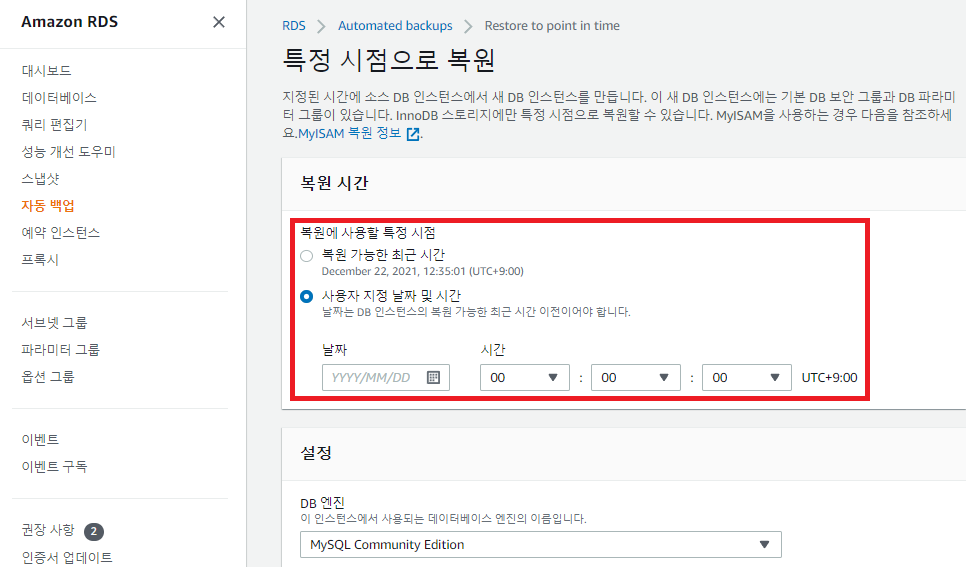Open the MyISAM 복원 정보 external link

(x=359, y=133)
